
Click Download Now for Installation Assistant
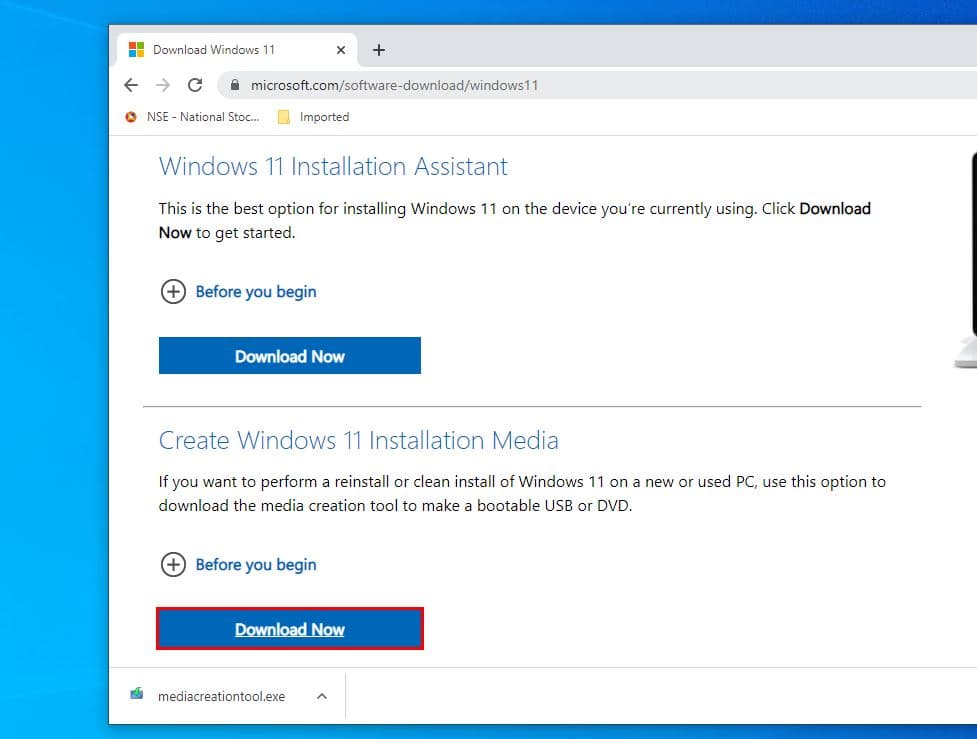(289, 356)
